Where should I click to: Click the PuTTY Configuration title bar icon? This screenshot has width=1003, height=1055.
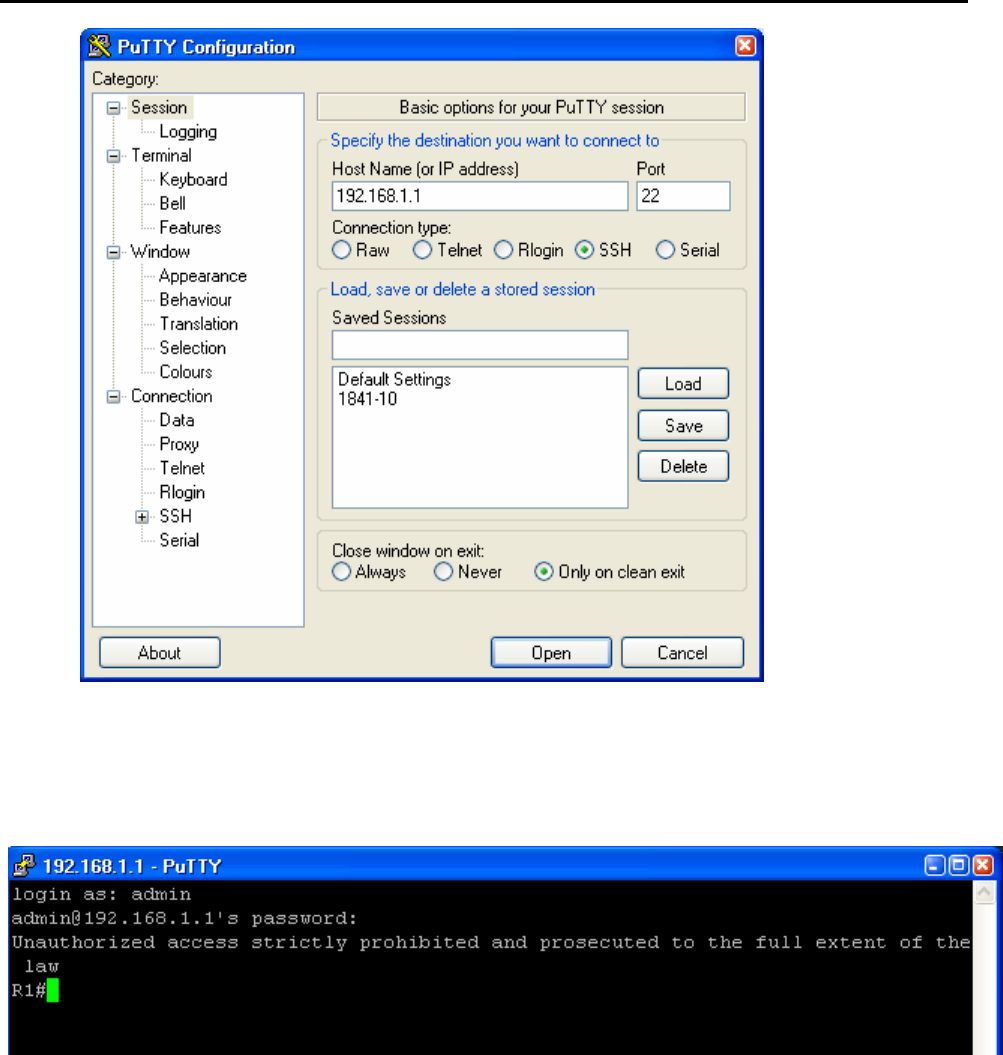(99, 46)
